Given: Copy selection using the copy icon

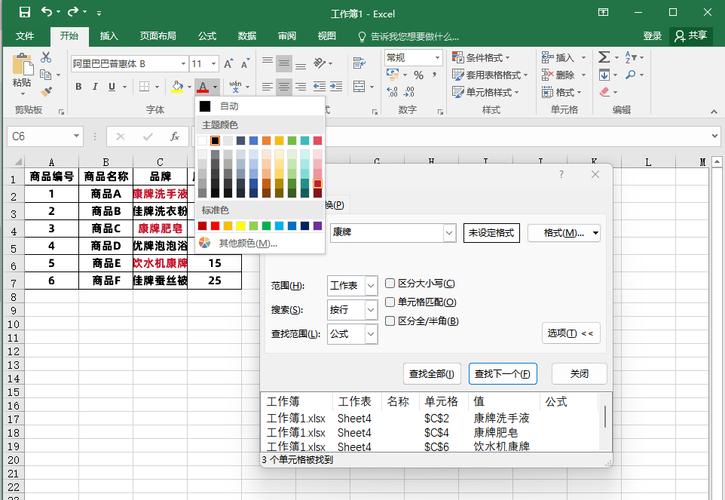Looking at the screenshot, I should pyautogui.click(x=46, y=74).
